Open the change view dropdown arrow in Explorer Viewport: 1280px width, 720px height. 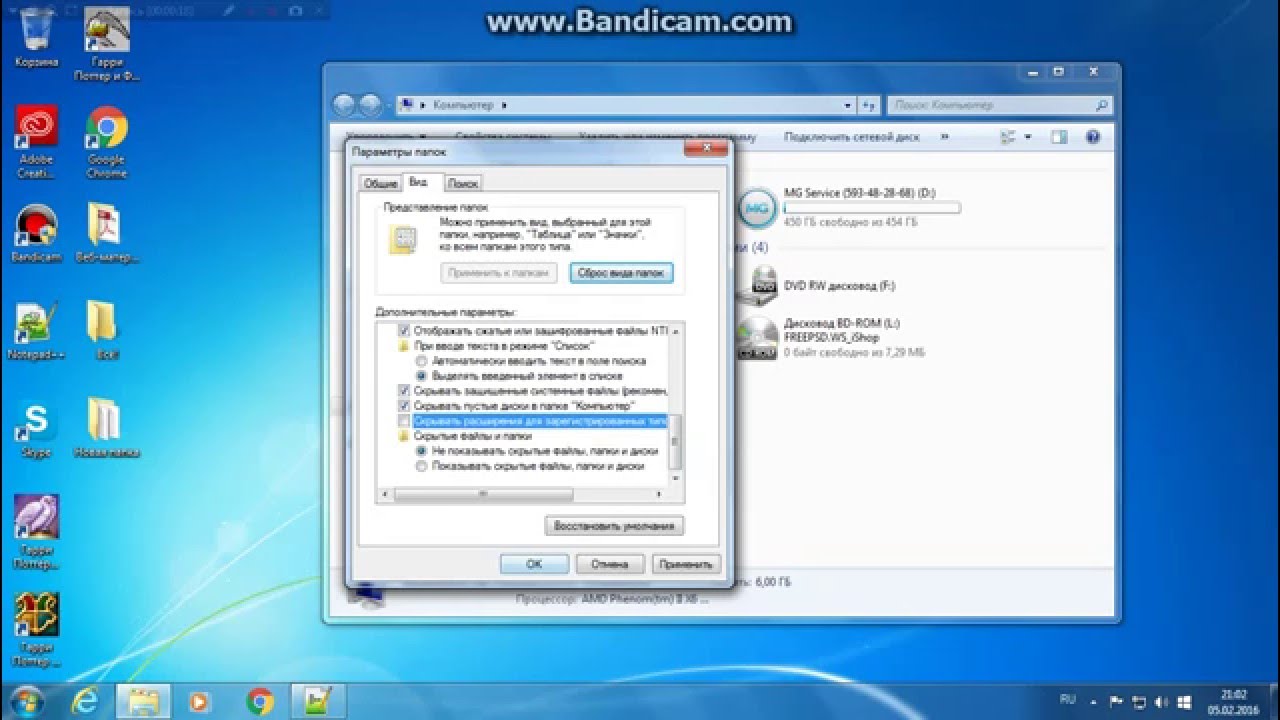point(1027,137)
